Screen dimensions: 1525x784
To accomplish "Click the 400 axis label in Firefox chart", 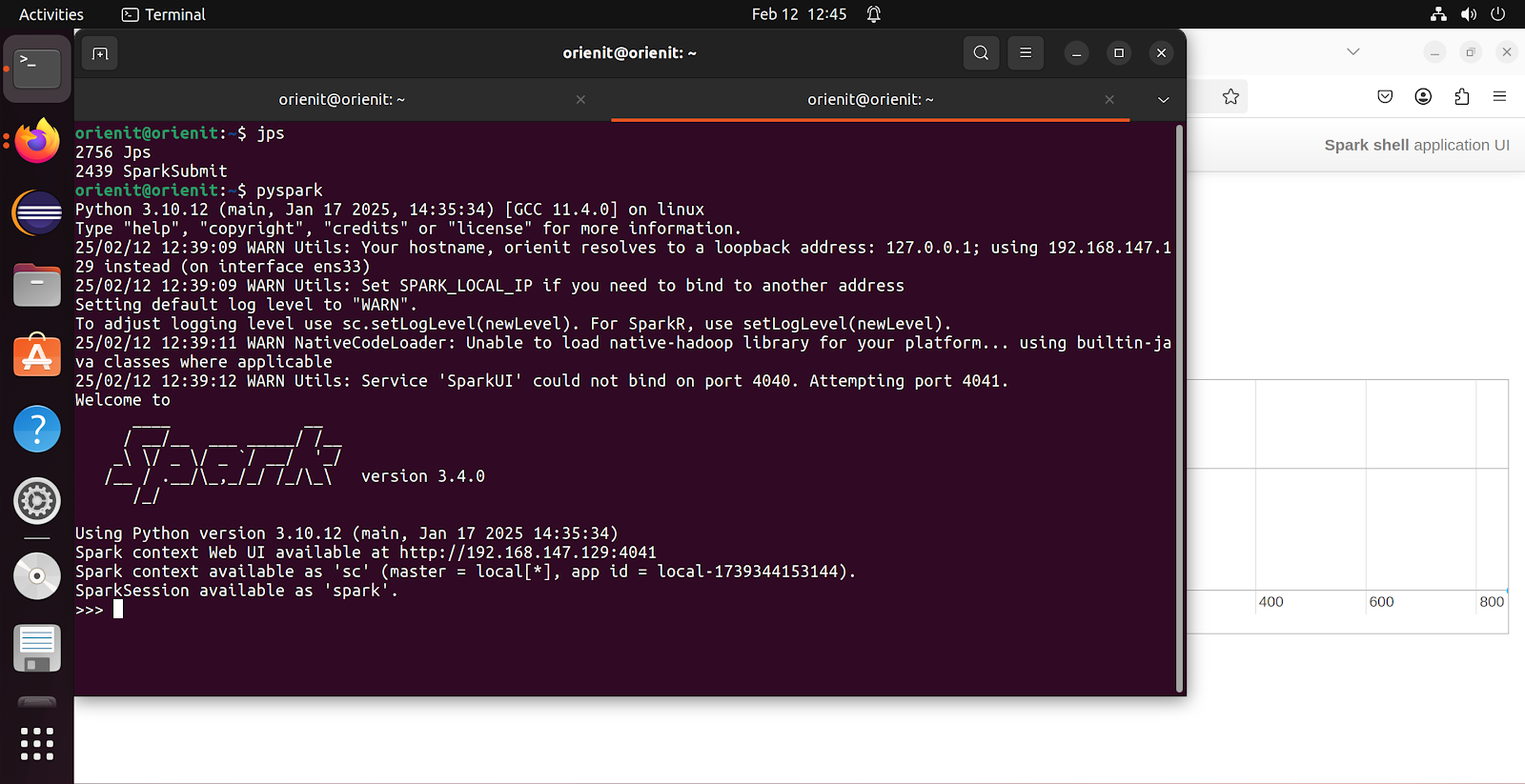I will tap(1271, 602).
